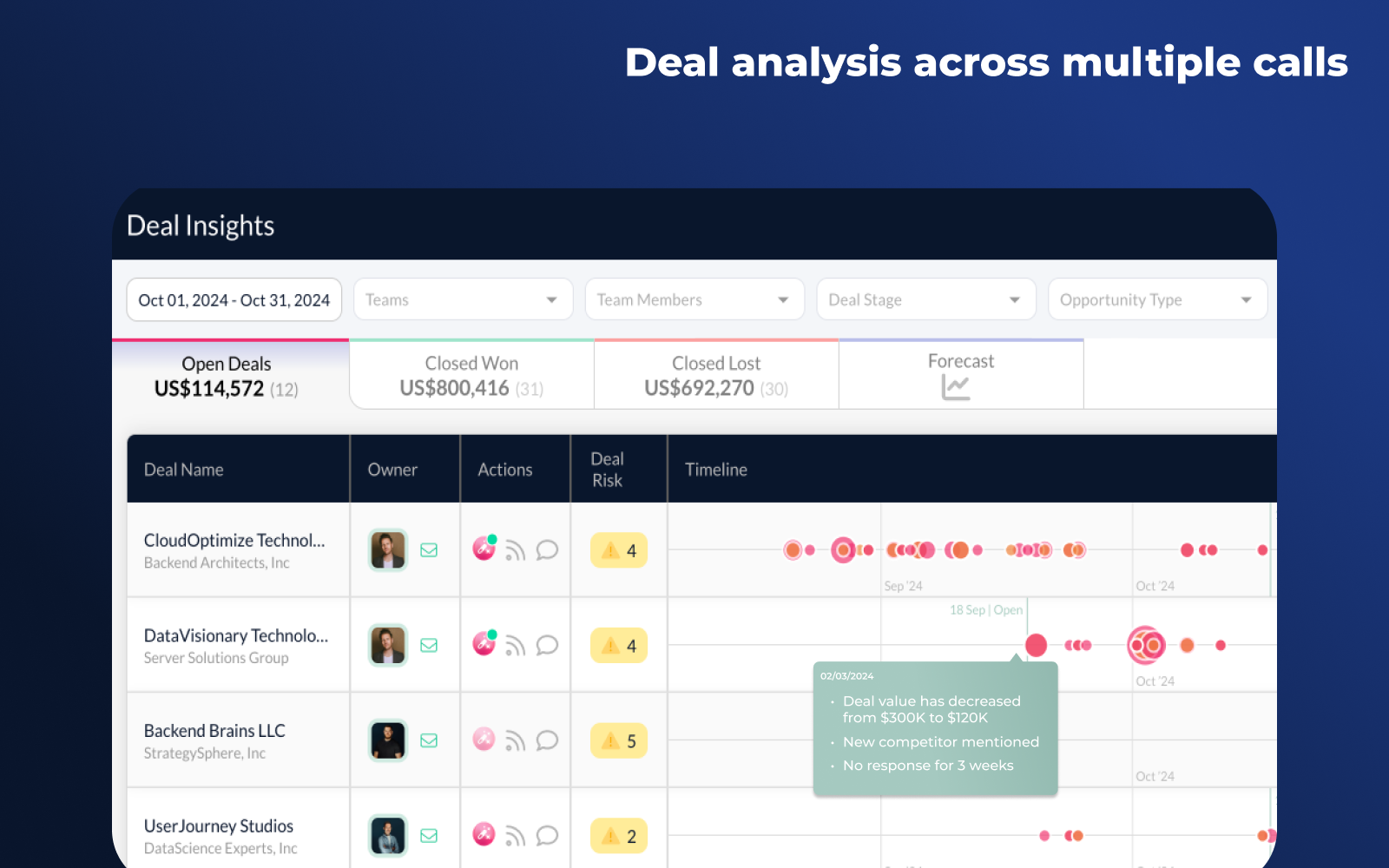Open the CloudOptimize Technol... deal name
Viewport: 1389px width, 868px height.
[234, 541]
